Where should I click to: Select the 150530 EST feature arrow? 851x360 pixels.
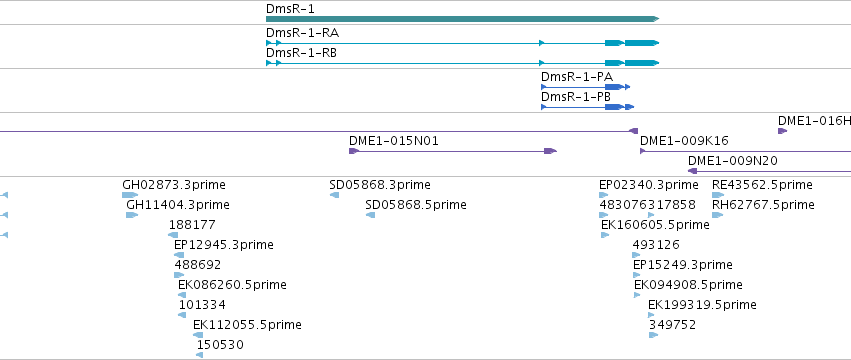199,355
